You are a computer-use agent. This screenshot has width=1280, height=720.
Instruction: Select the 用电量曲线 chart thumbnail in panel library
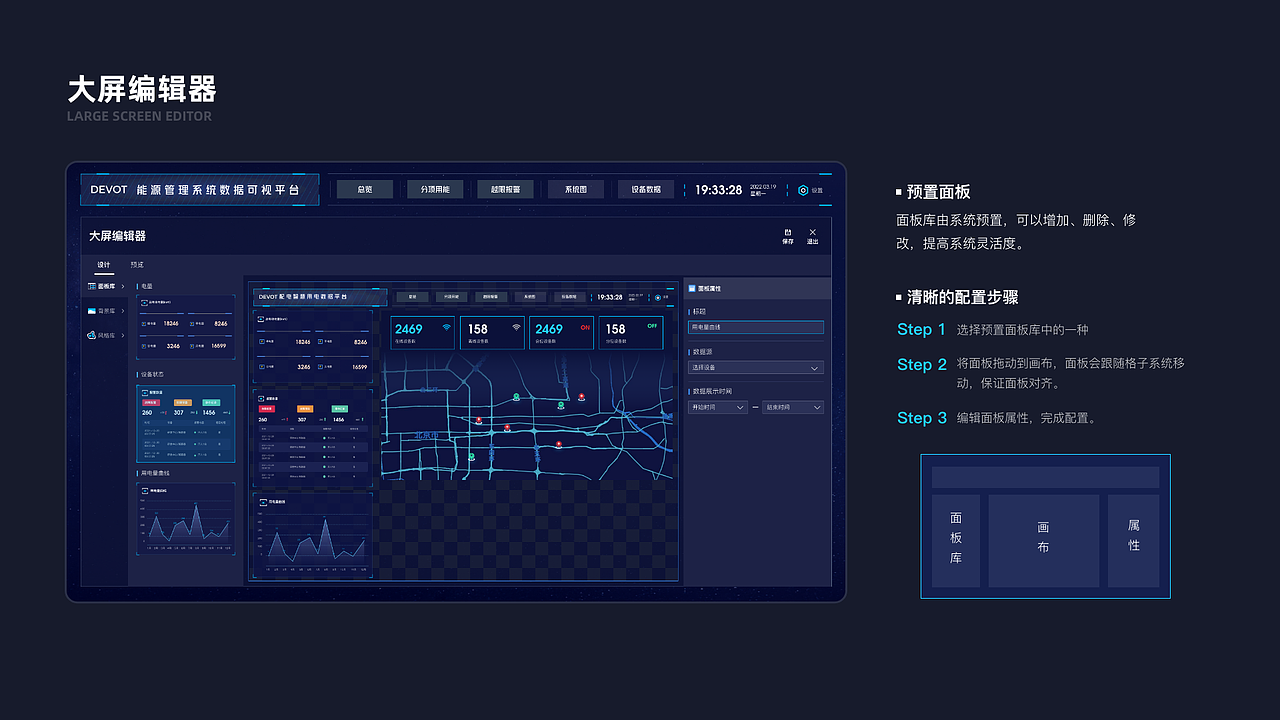pos(186,518)
